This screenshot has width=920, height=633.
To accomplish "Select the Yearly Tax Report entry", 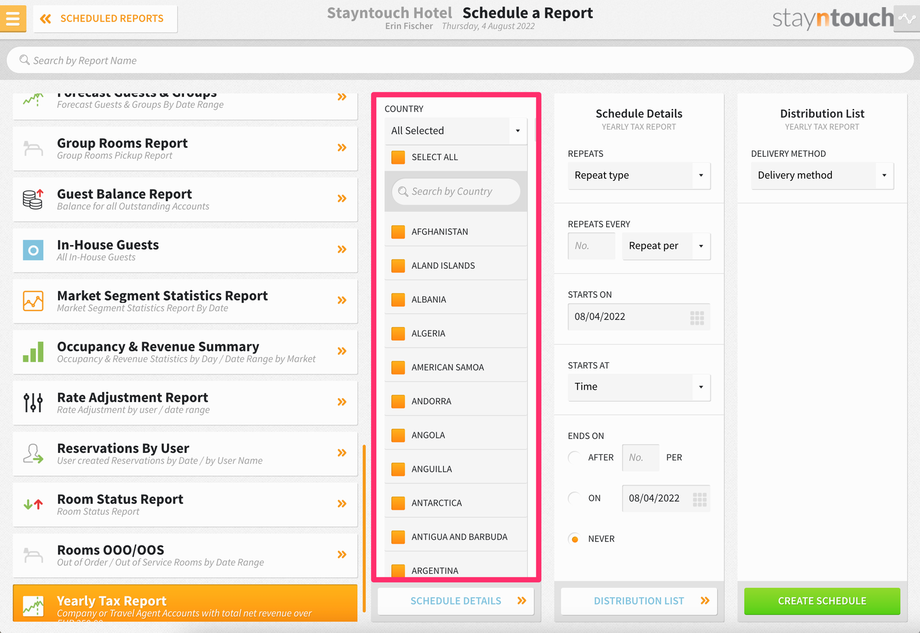I will click(185, 603).
